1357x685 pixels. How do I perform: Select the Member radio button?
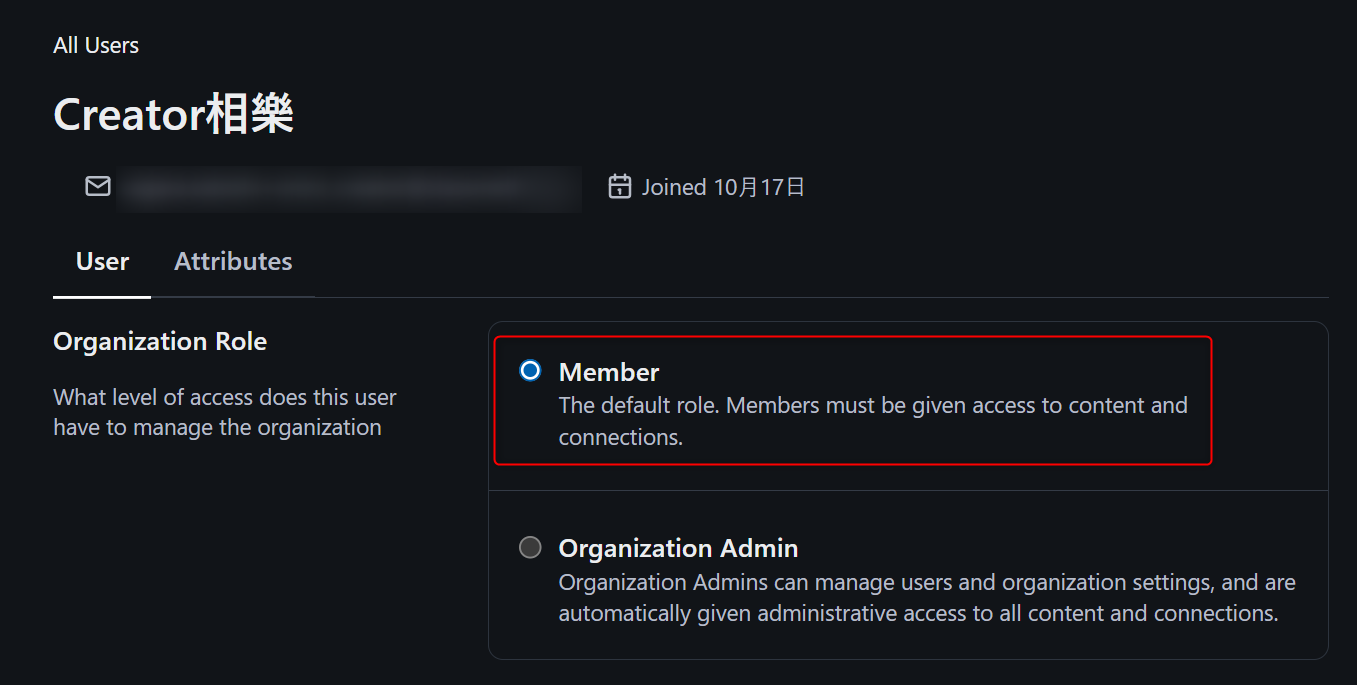pyautogui.click(x=530, y=371)
